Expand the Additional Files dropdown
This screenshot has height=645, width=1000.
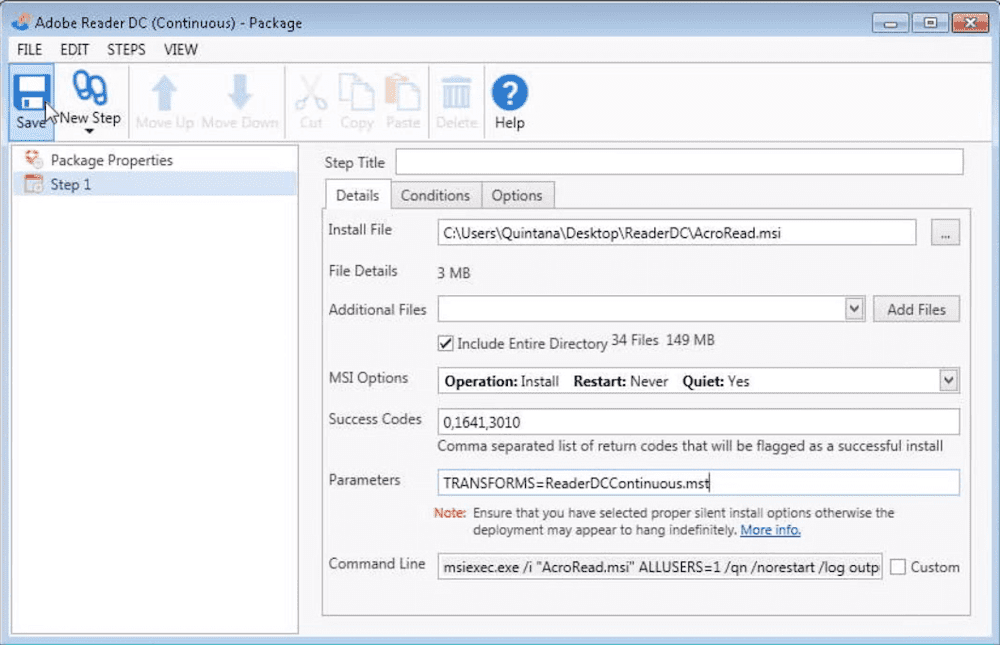pyautogui.click(x=854, y=309)
